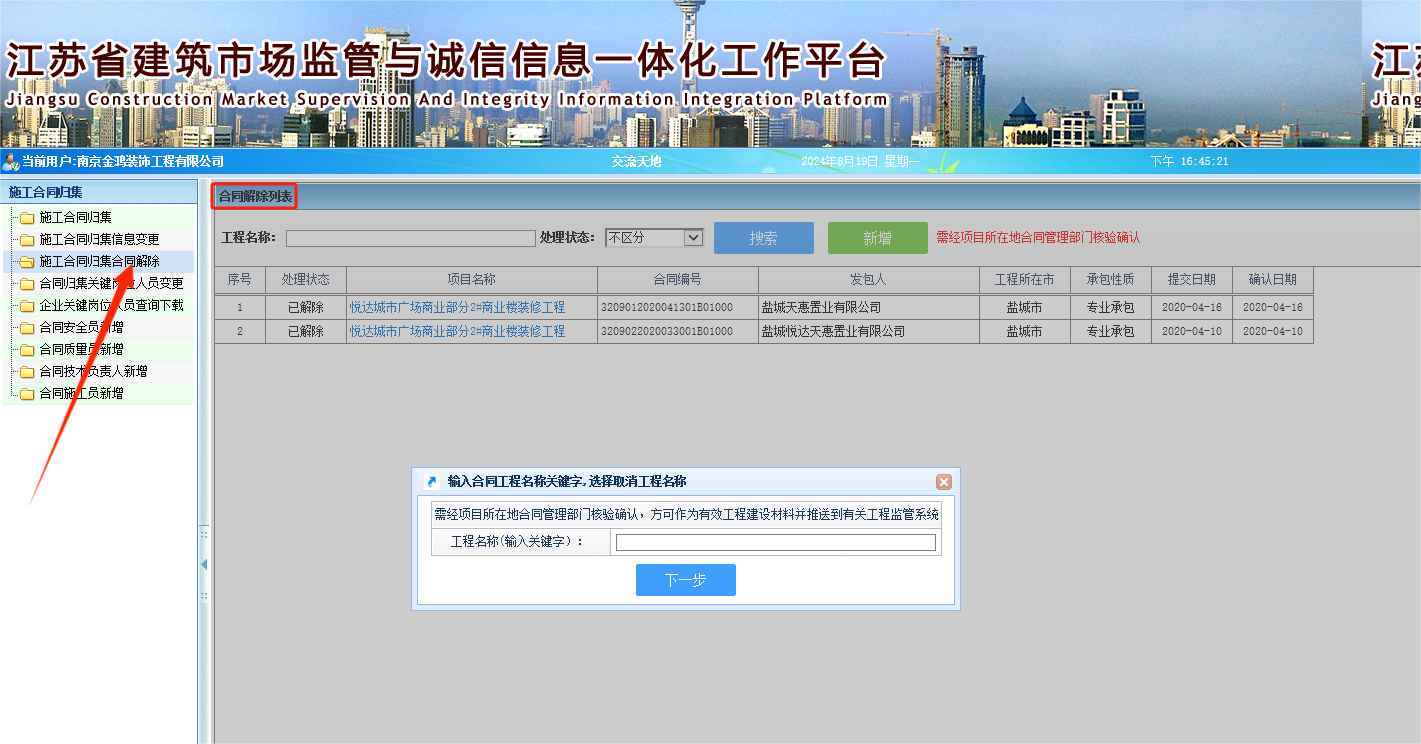Image resolution: width=1421 pixels, height=744 pixels.
Task: Open the 处理状态 dropdown
Action: click(693, 238)
